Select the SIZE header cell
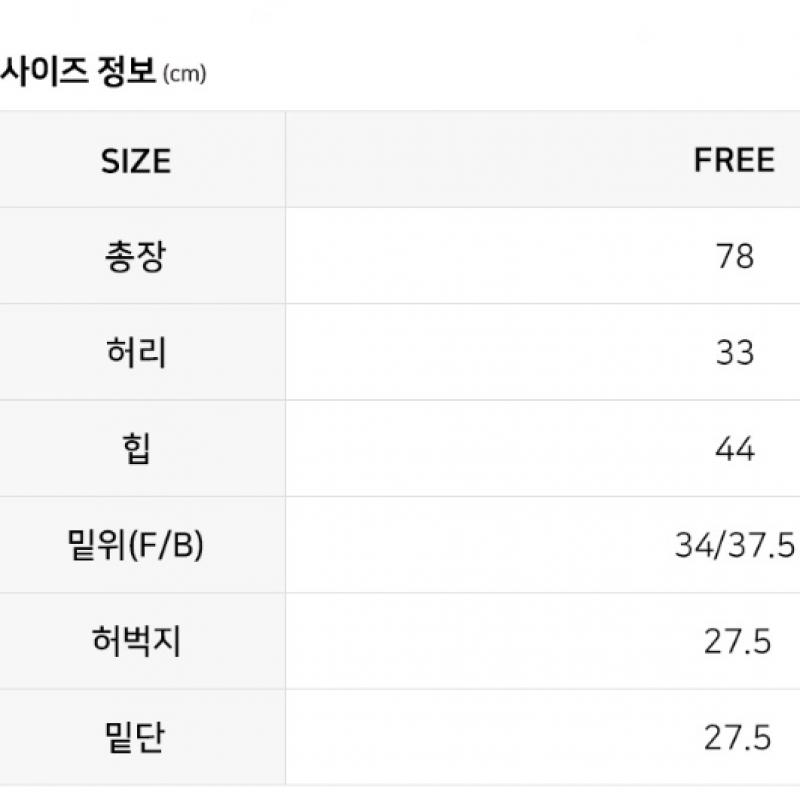The width and height of the screenshot is (800, 800). [136, 161]
